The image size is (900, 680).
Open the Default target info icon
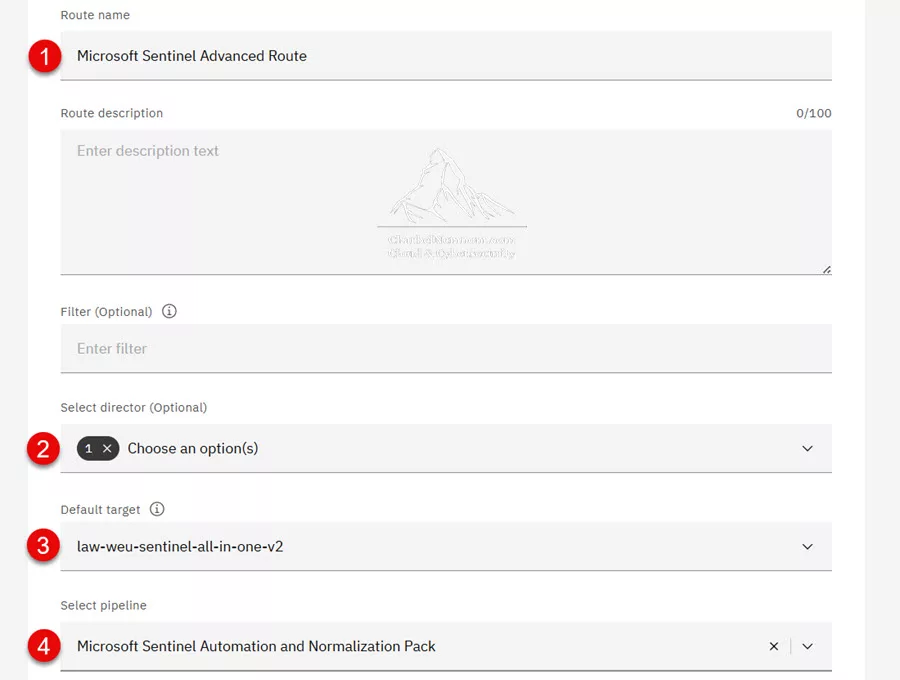(157, 509)
